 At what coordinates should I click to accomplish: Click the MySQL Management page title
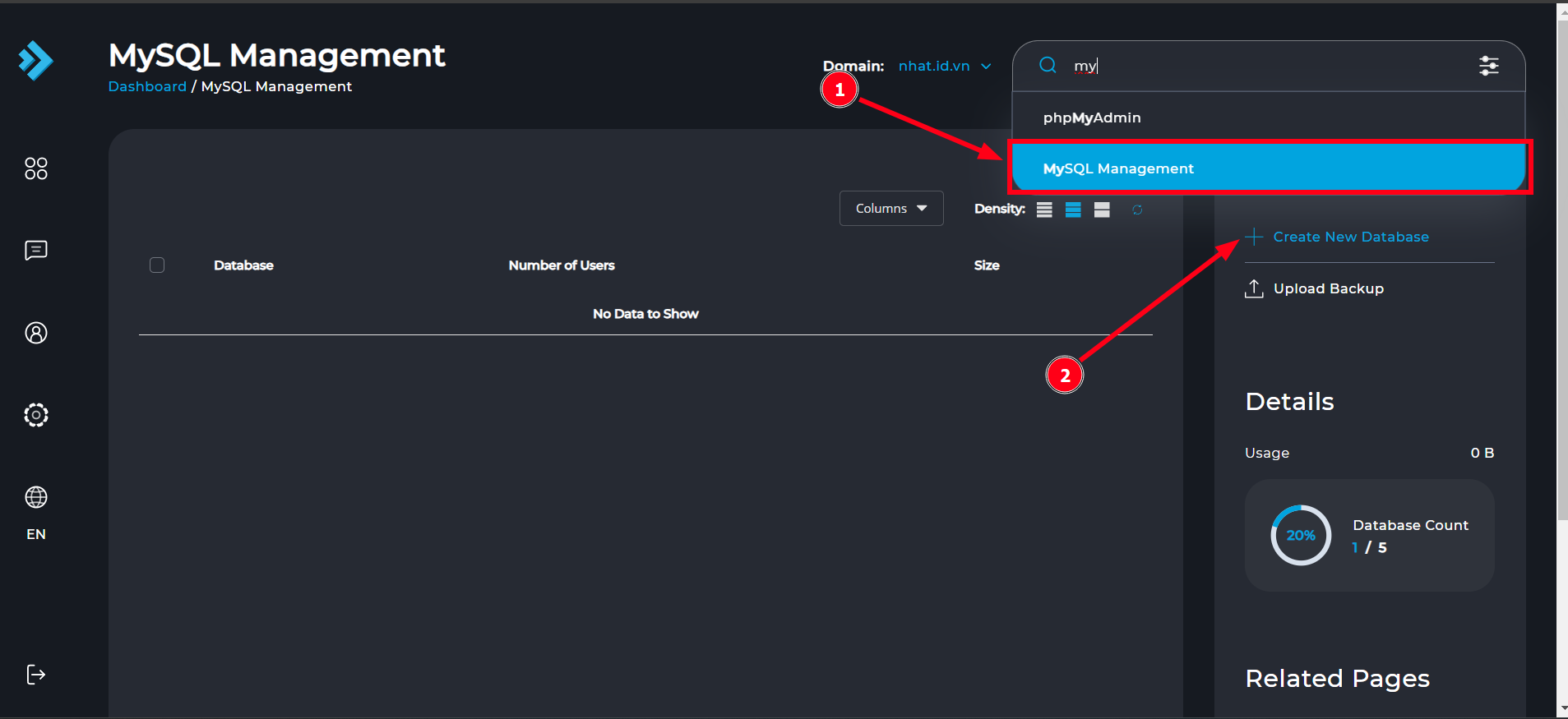tap(277, 55)
